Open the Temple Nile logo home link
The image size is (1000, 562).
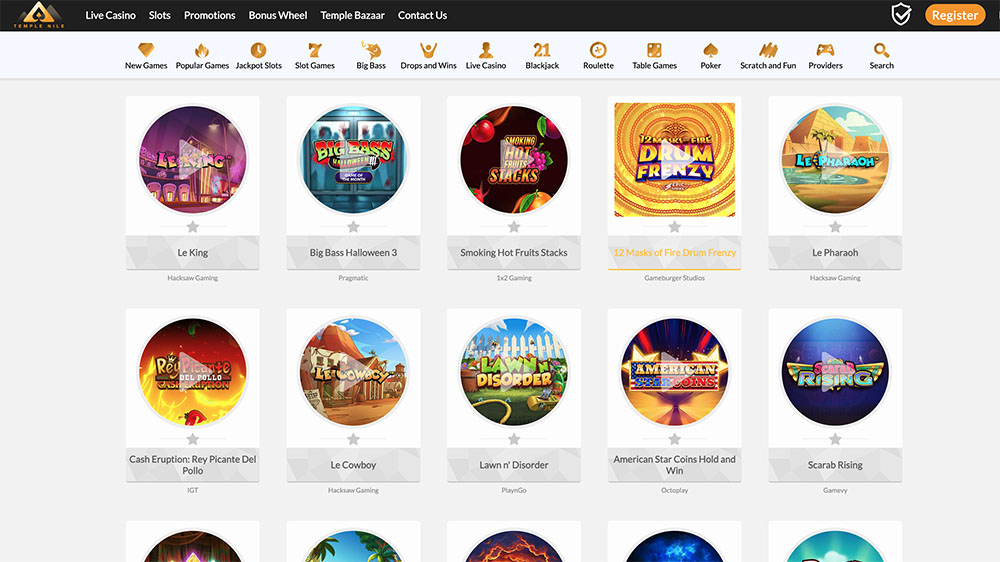click(x=39, y=15)
